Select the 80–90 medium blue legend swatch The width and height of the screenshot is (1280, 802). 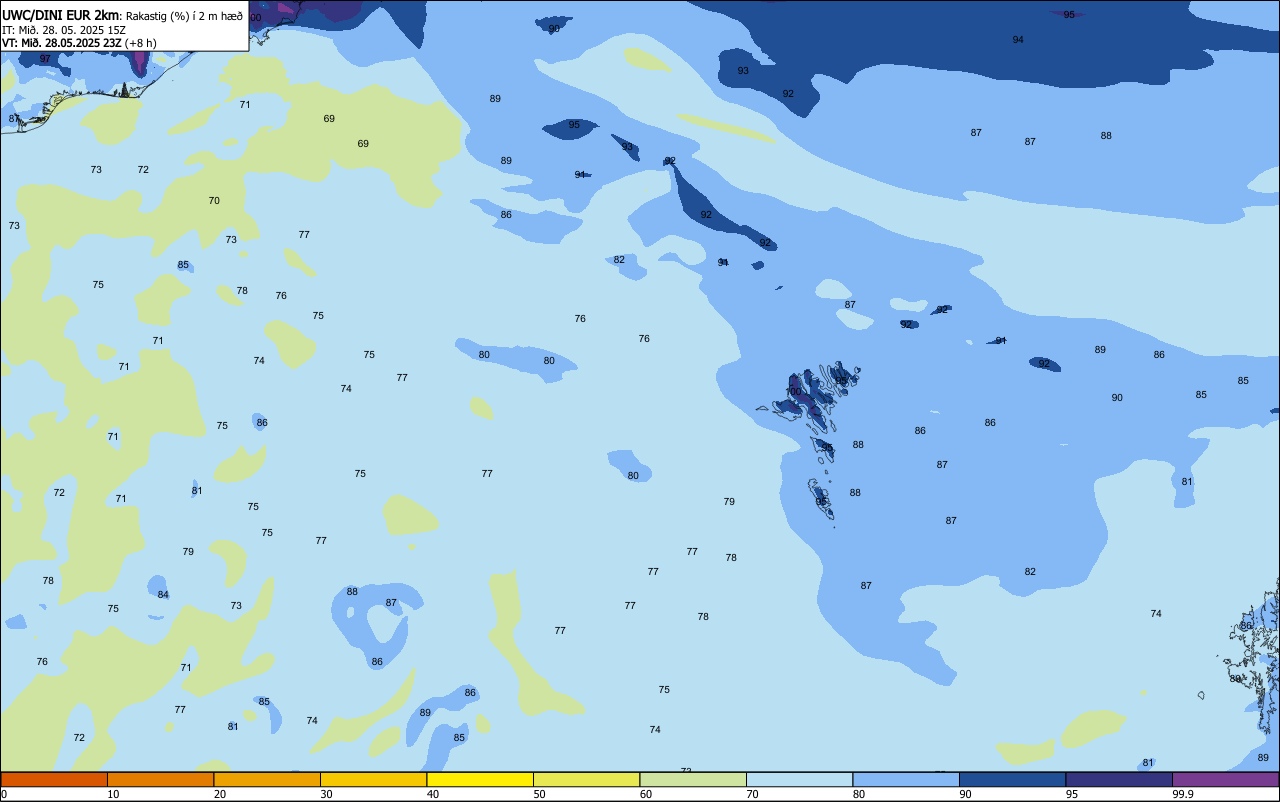[906, 779]
